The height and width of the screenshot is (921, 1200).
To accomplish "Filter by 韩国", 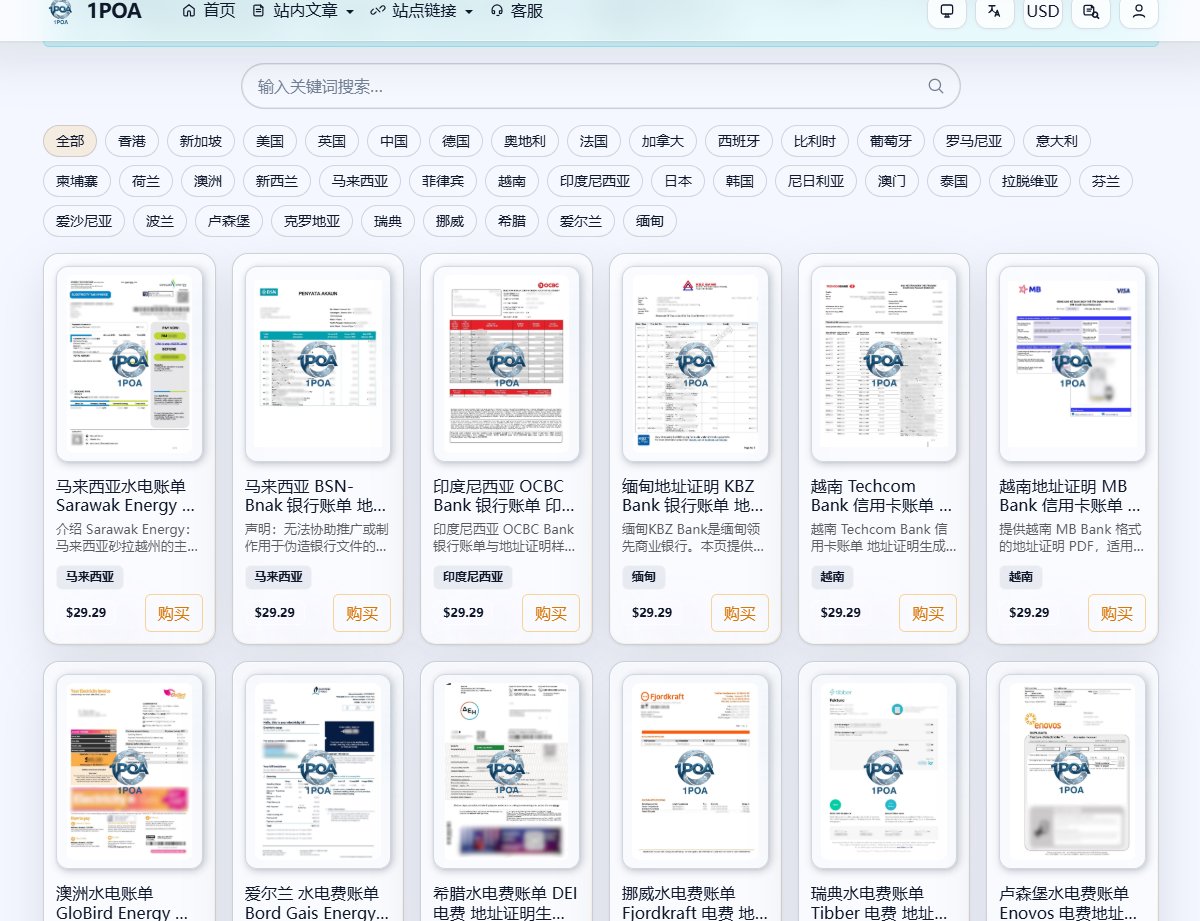I will point(740,181).
